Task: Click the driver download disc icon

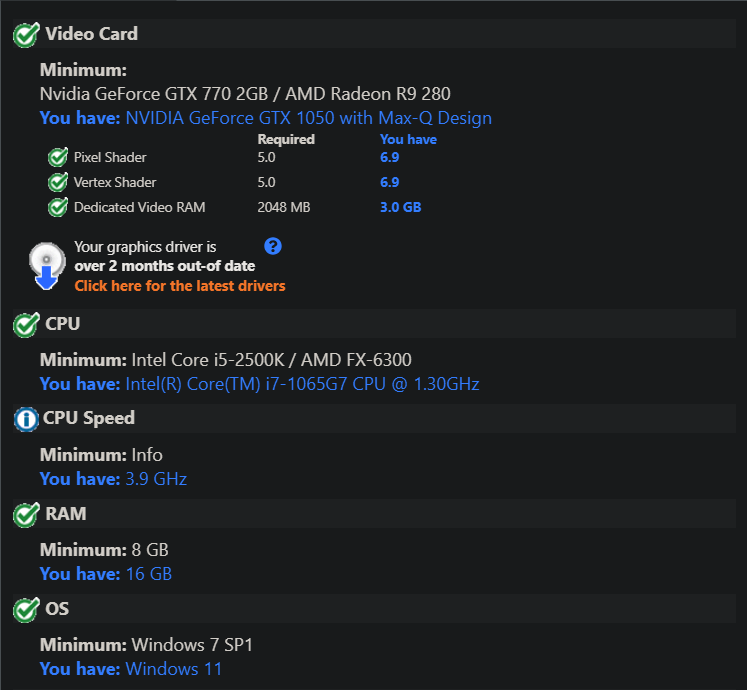Action: coord(47,266)
